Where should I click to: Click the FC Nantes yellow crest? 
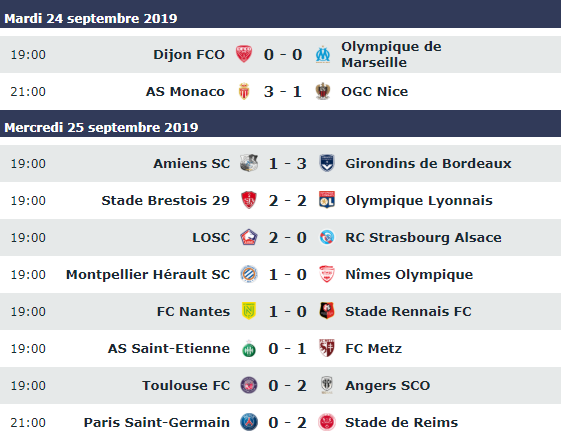(x=249, y=311)
